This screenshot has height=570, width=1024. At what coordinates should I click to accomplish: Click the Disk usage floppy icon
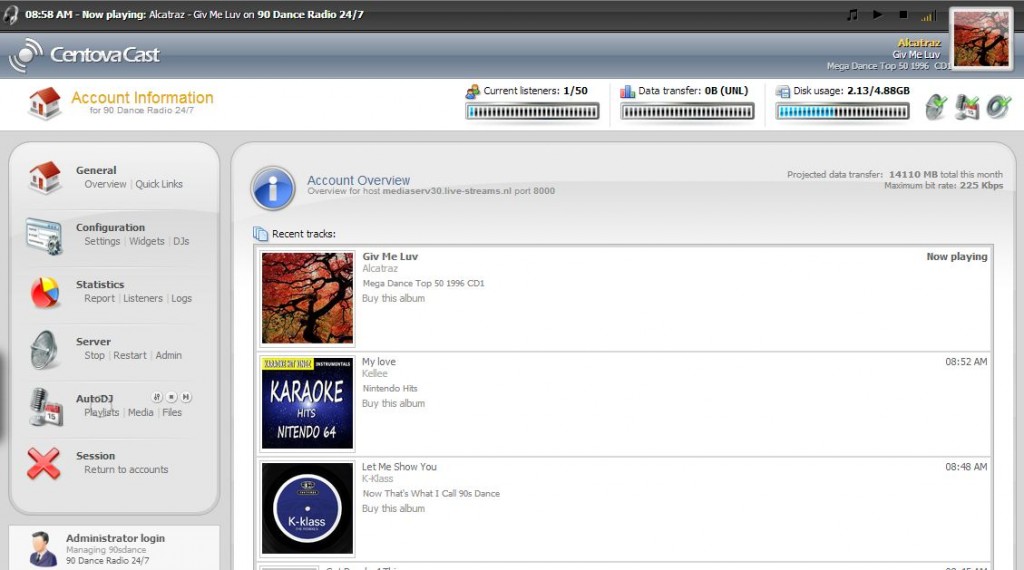782,91
